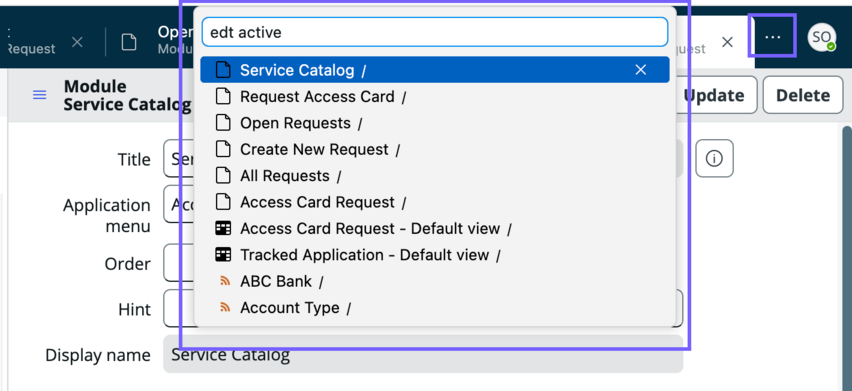Select the Service Catalog search result
The image size is (852, 391).
(435, 70)
